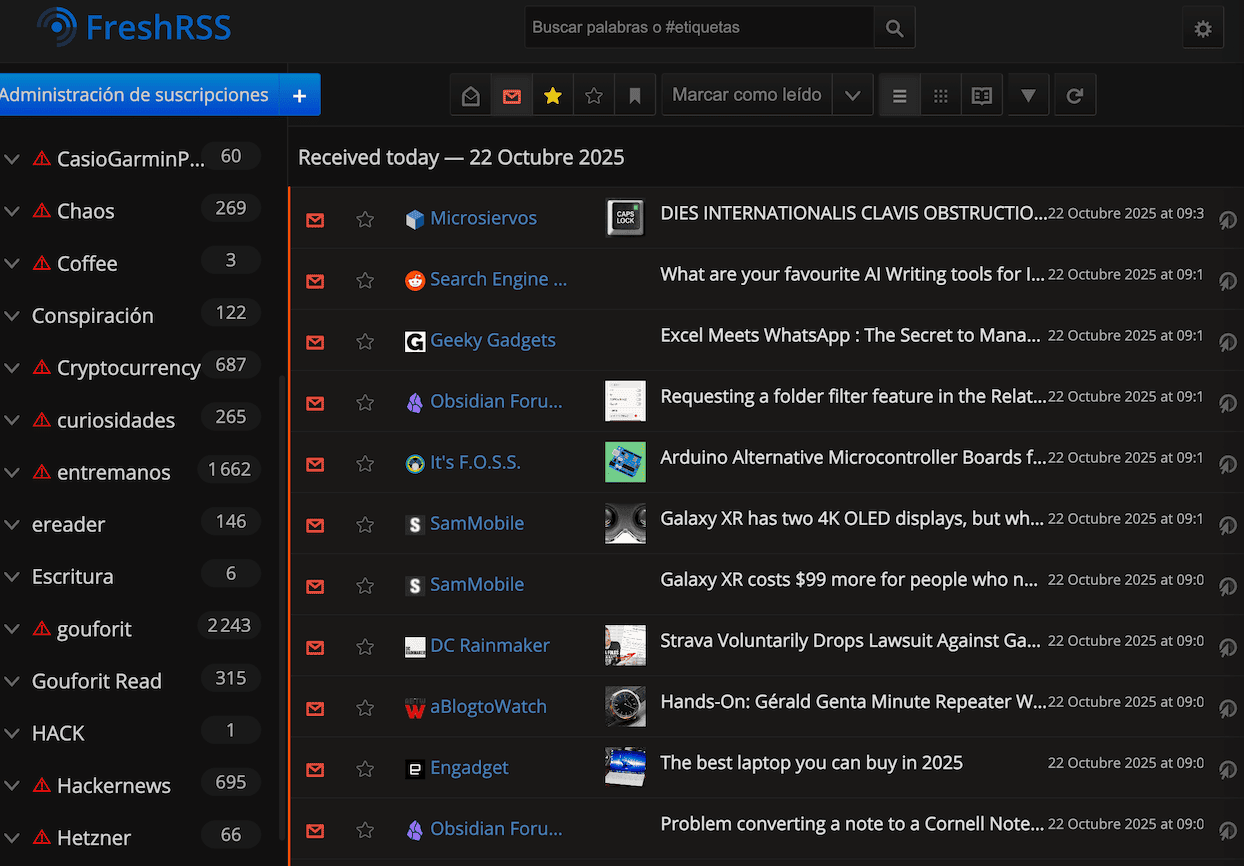Switch to global grid view

[940, 96]
